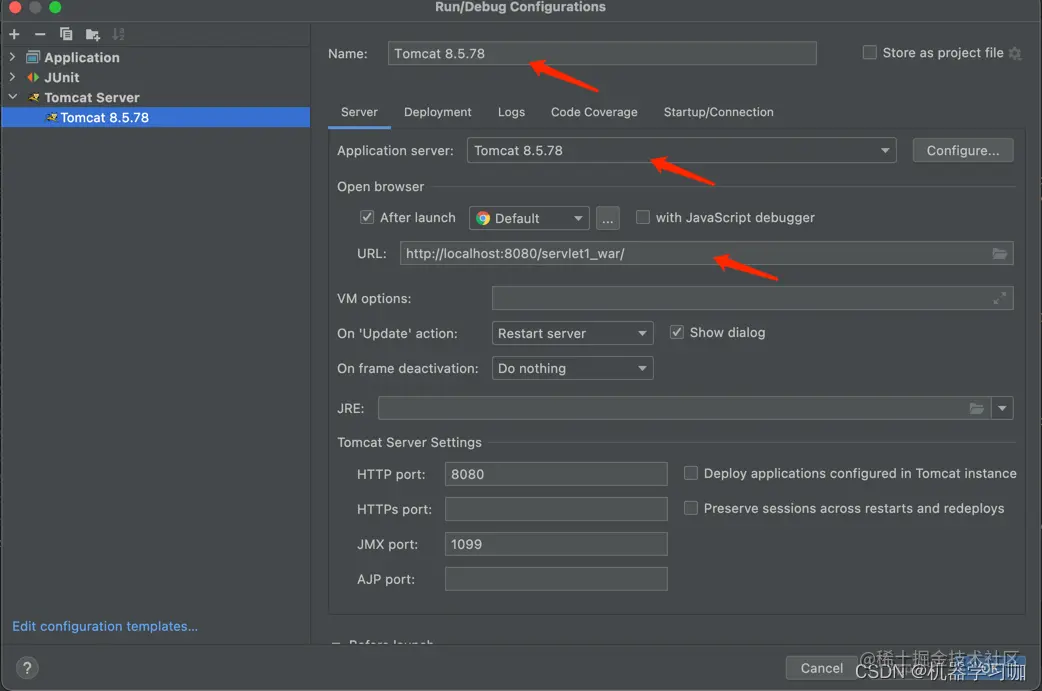Click the HTTPs port field
1042x691 pixels.
click(556, 509)
